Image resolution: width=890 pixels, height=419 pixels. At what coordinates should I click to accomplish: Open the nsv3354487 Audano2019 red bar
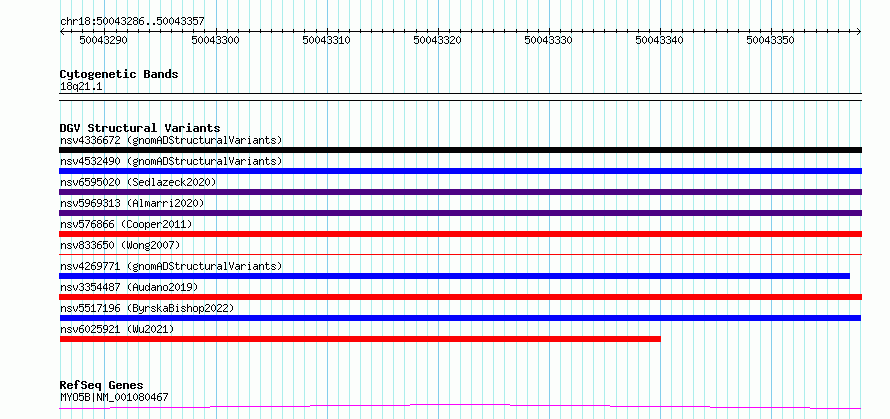(x=460, y=297)
